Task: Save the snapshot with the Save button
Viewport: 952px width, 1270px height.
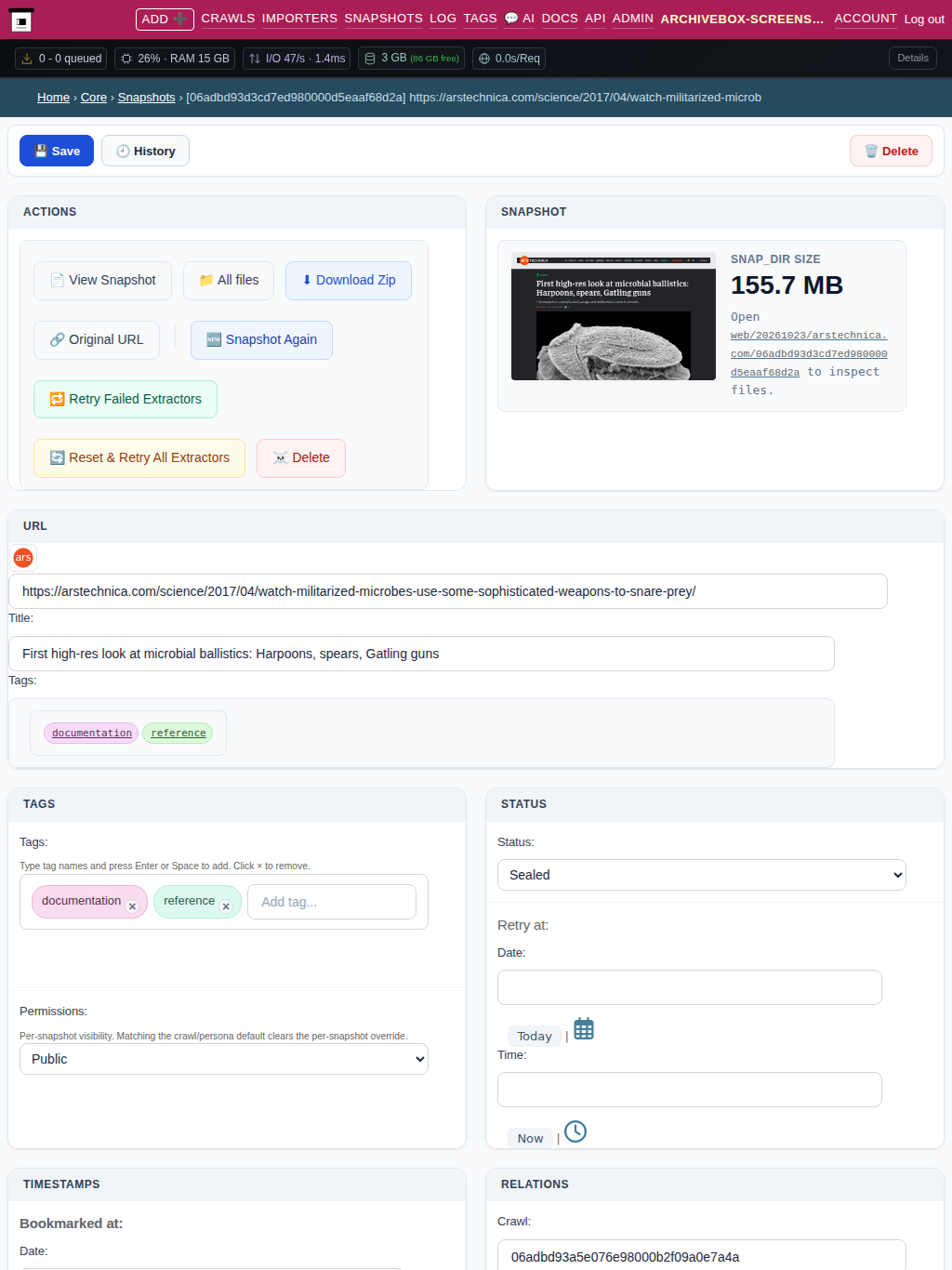Action: 57,151
